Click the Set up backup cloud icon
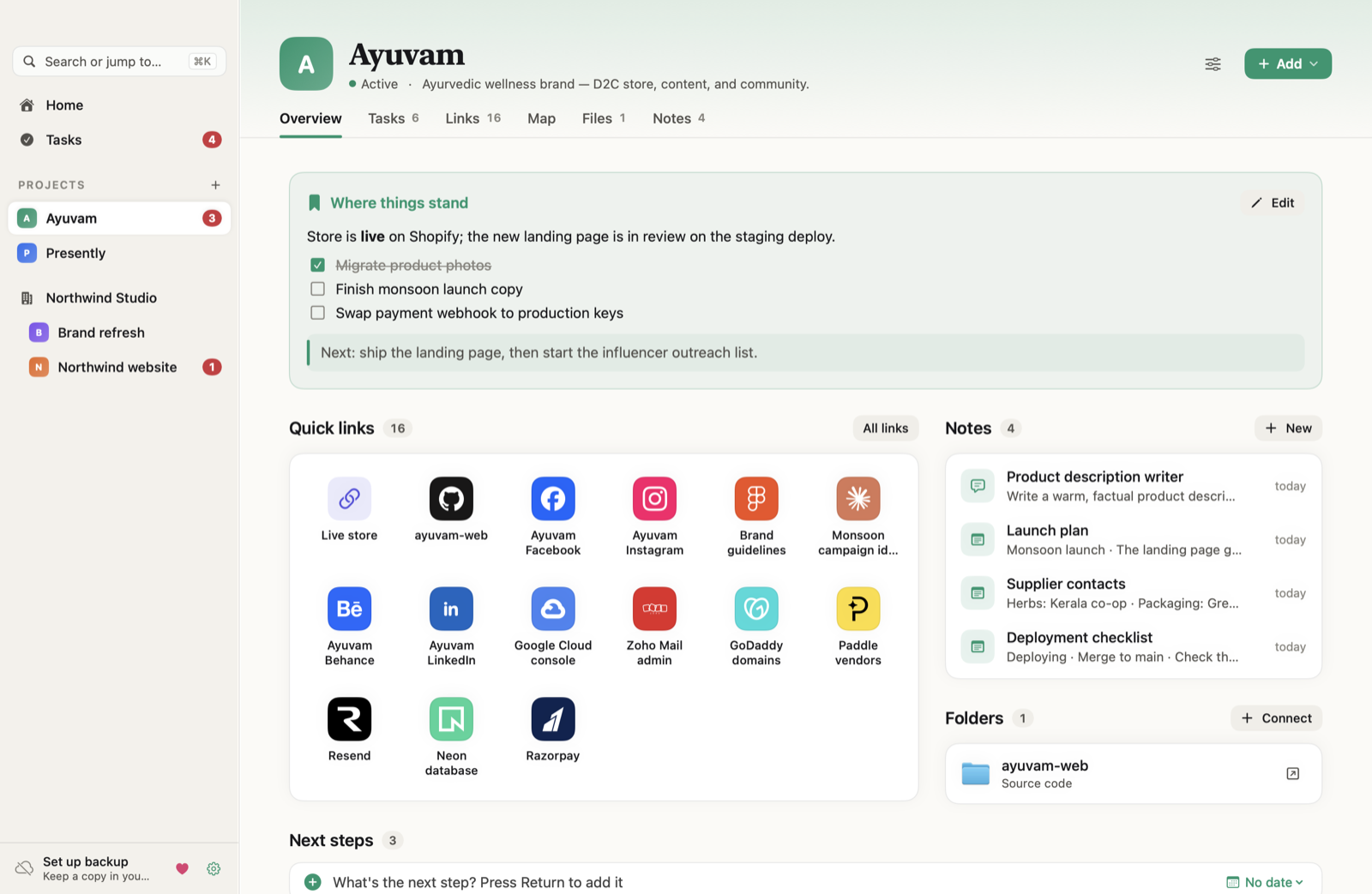The image size is (1372, 894). tap(24, 868)
